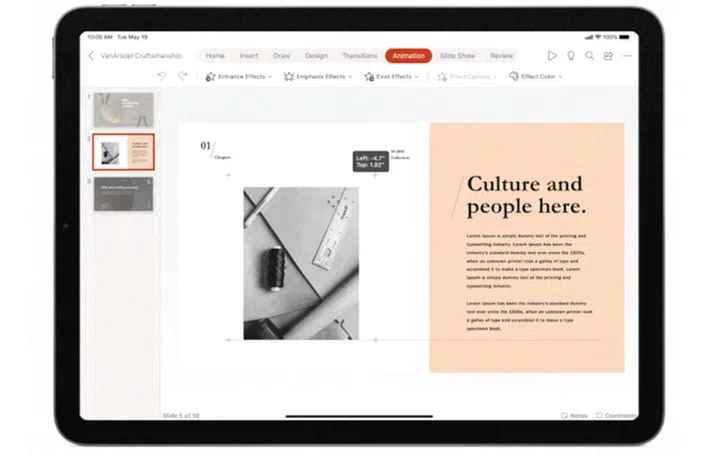Viewport: 720px width, 455px height.
Task: Click the Undo arrow icon
Action: pyautogui.click(x=162, y=76)
